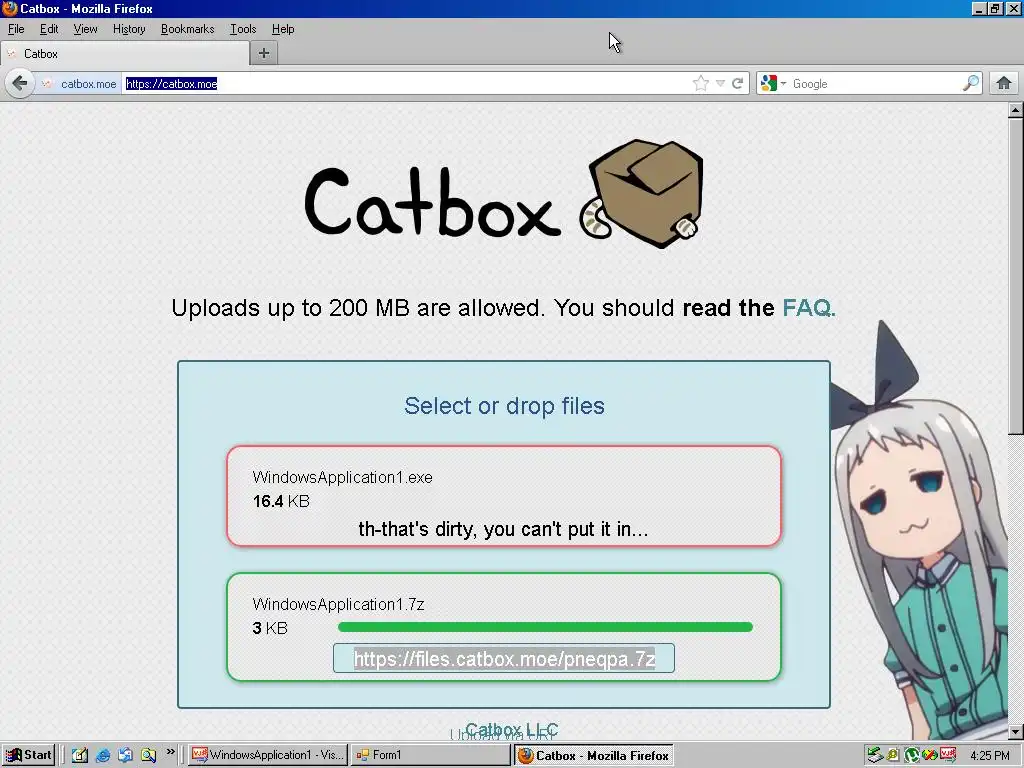1024x768 pixels.
Task: Click the green upload progress bar
Action: (x=545, y=627)
